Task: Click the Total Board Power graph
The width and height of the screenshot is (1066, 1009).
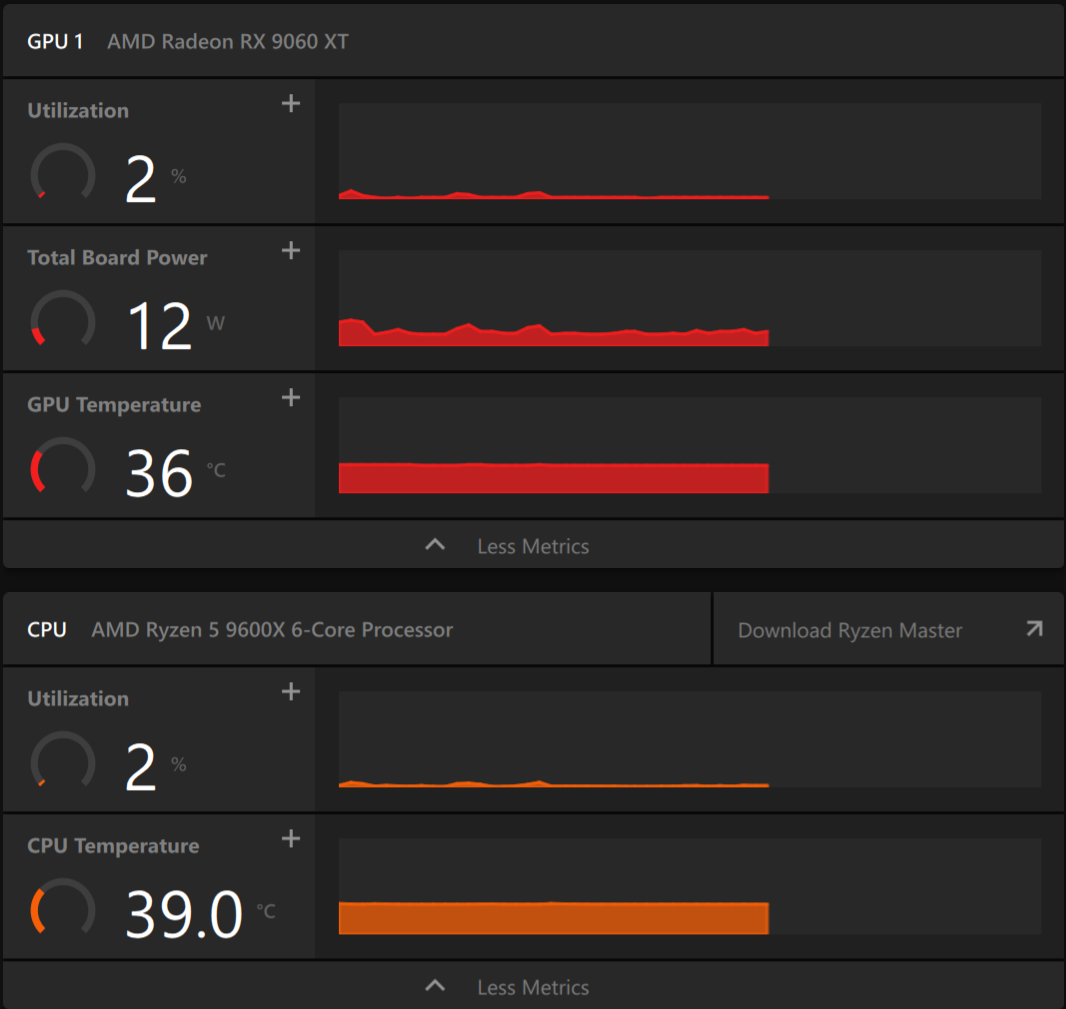Action: click(x=689, y=298)
